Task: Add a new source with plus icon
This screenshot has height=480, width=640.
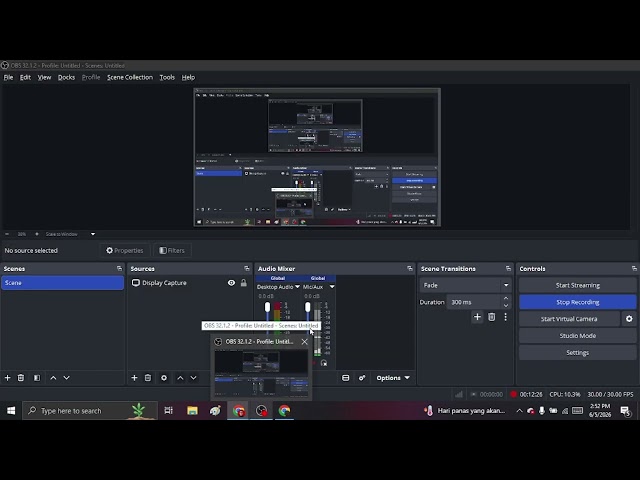Action: pos(134,378)
